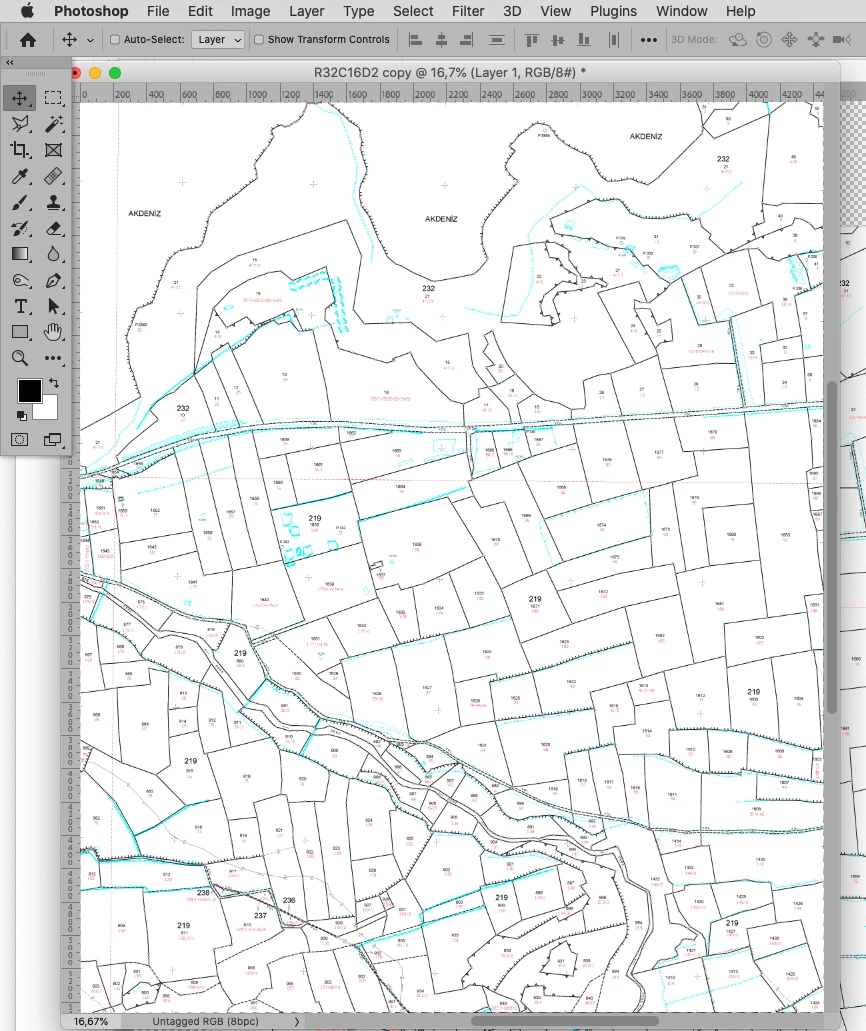The image size is (866, 1031).
Task: Select the Zoom magnifier tool
Action: (20, 358)
